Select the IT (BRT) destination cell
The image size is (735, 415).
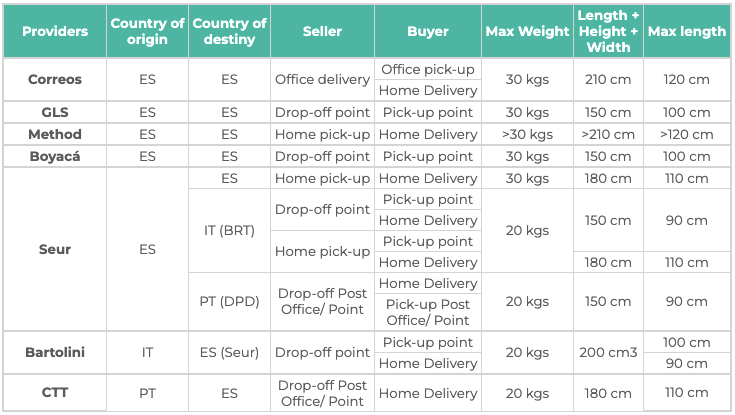click(229, 230)
